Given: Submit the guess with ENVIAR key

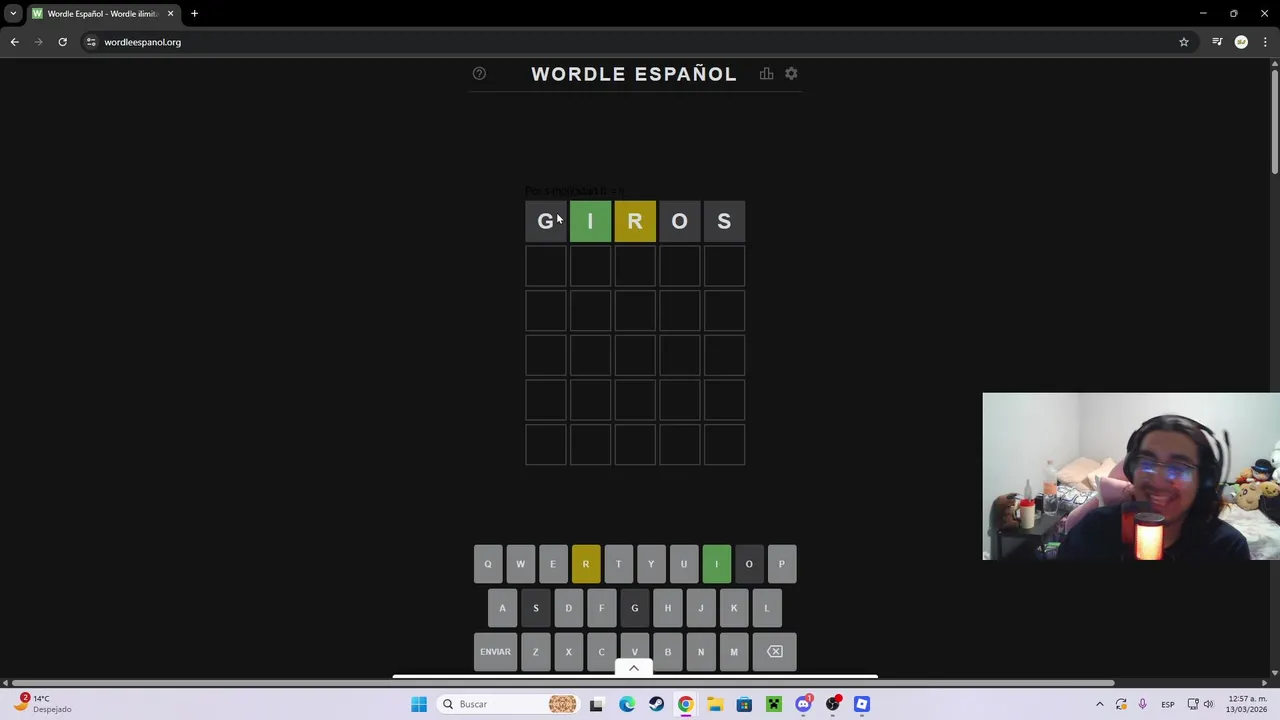Looking at the screenshot, I should [x=495, y=652].
